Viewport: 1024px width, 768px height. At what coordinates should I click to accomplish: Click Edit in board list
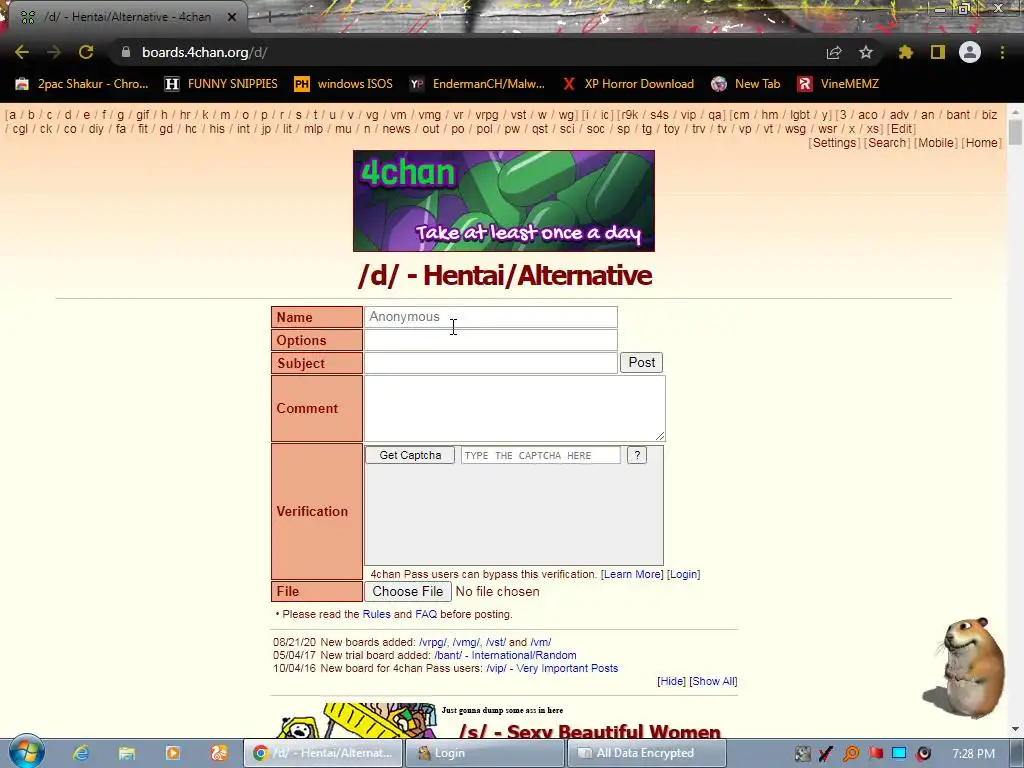[x=901, y=129]
